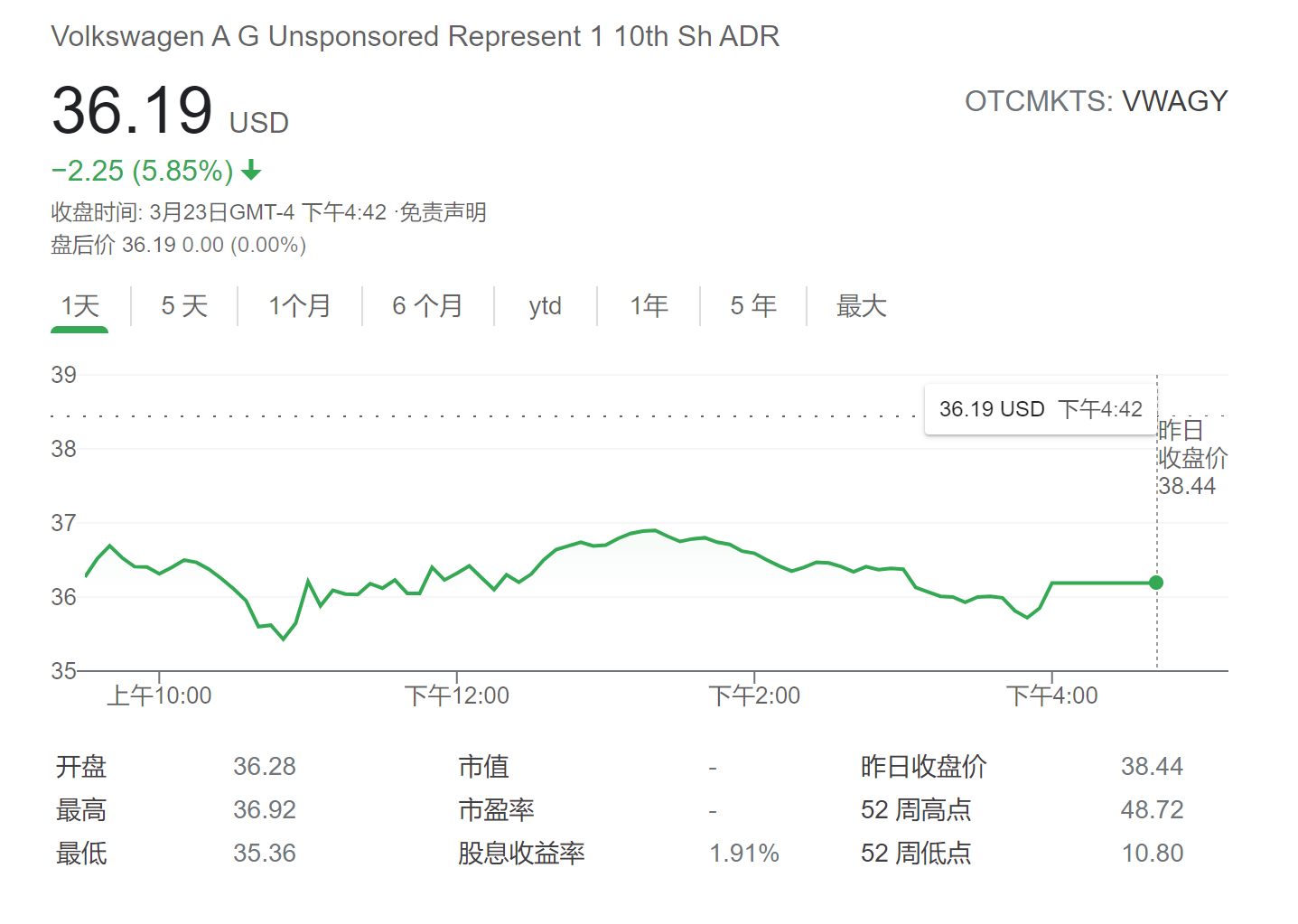
Task: Click the 52 周高点 row label
Action: point(915,809)
